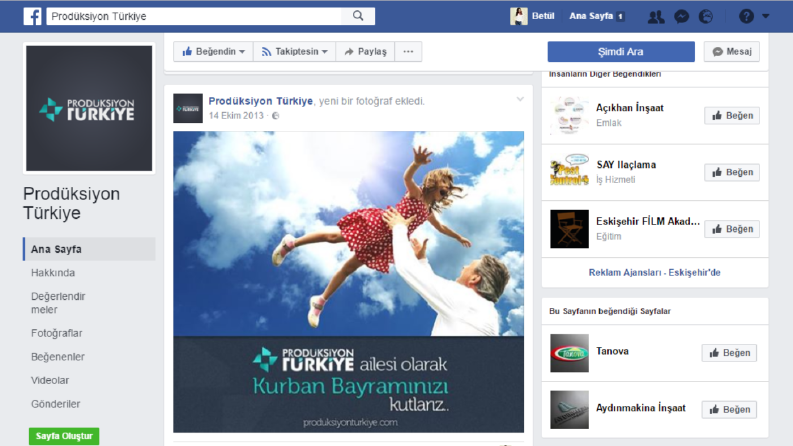Open the 14 Ekim 2013 timestamp
The width and height of the screenshot is (793, 446).
[x=236, y=116]
